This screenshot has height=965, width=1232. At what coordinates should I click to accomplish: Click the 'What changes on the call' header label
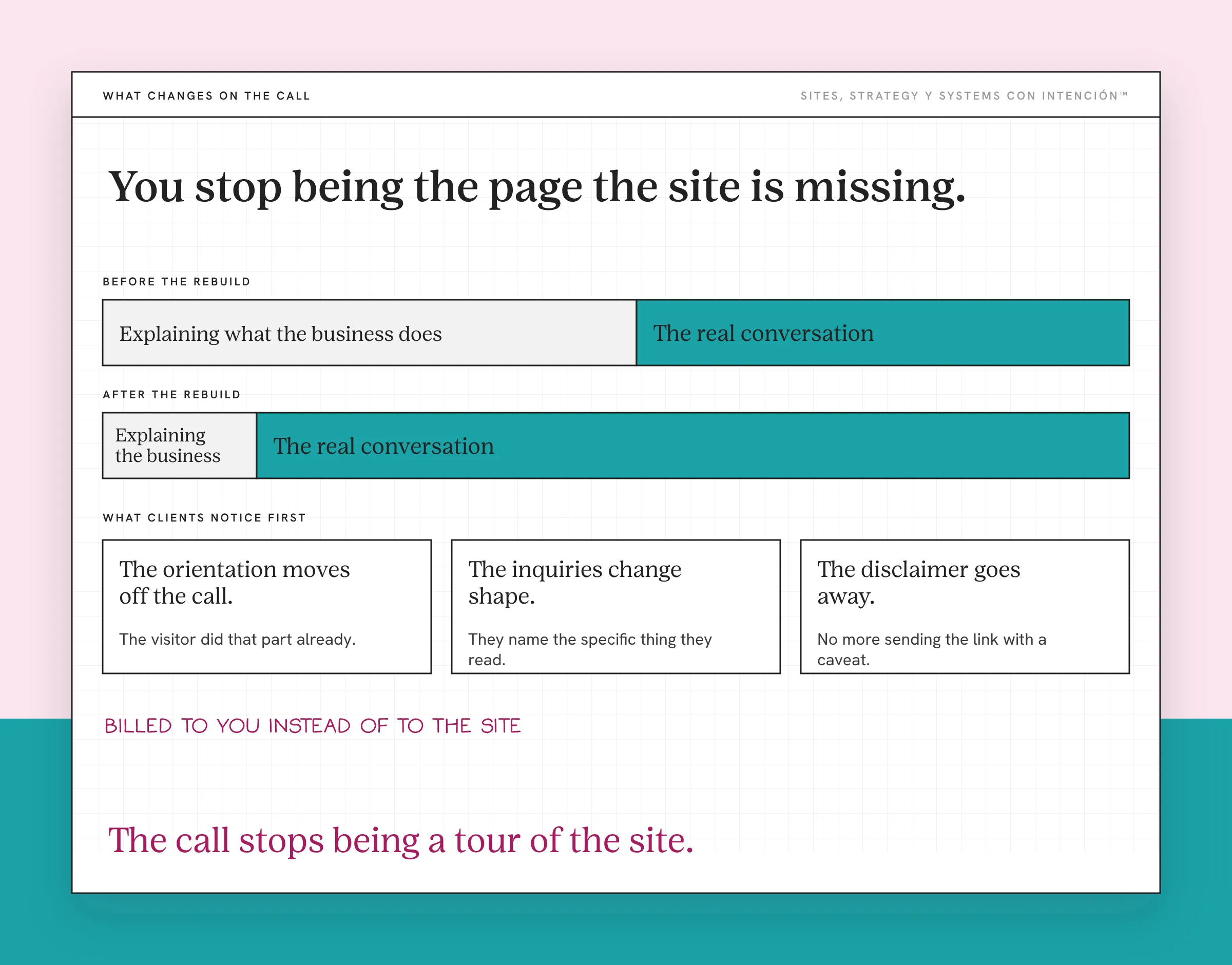pyautogui.click(x=206, y=96)
